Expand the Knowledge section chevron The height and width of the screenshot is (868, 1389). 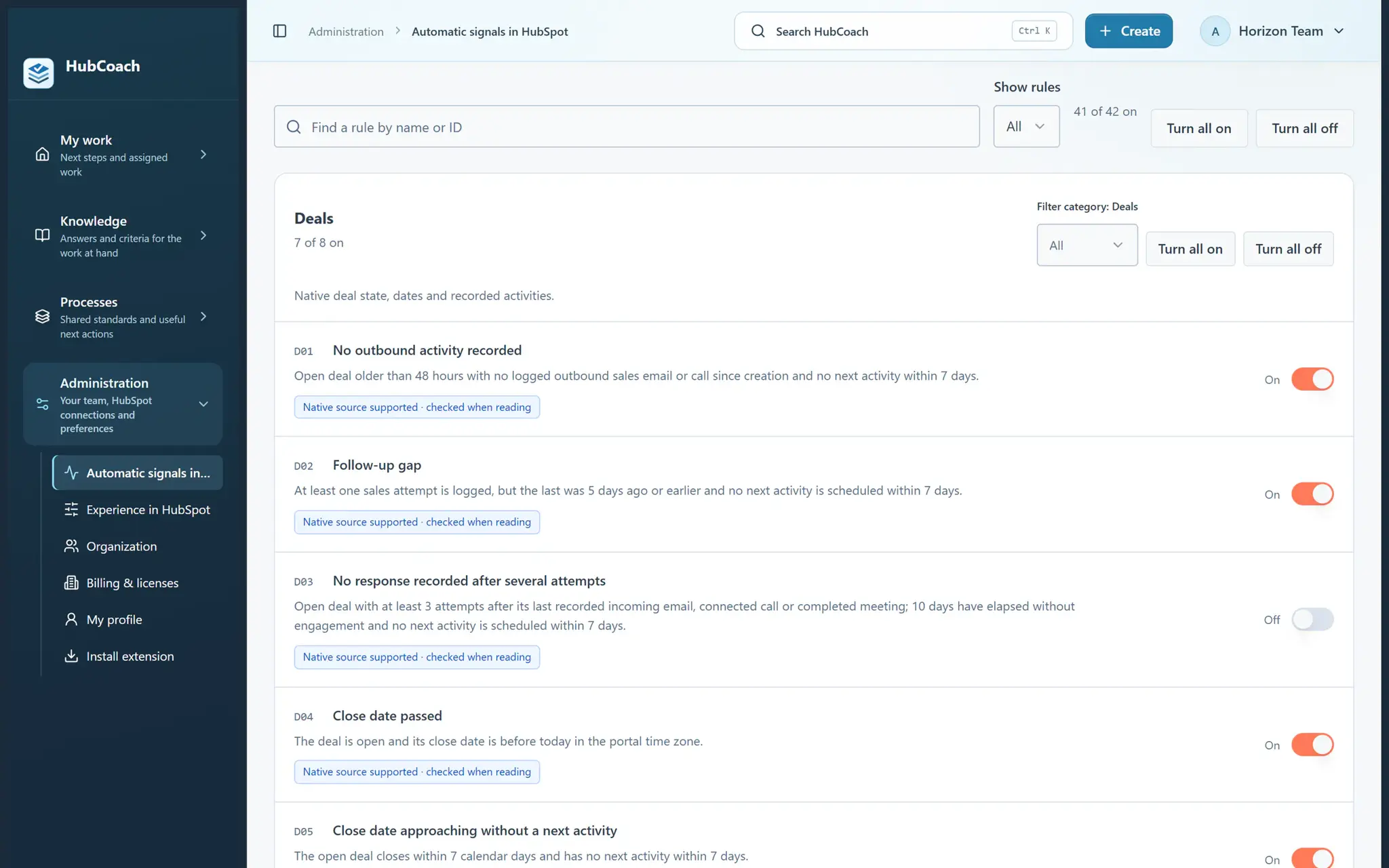pos(203,235)
